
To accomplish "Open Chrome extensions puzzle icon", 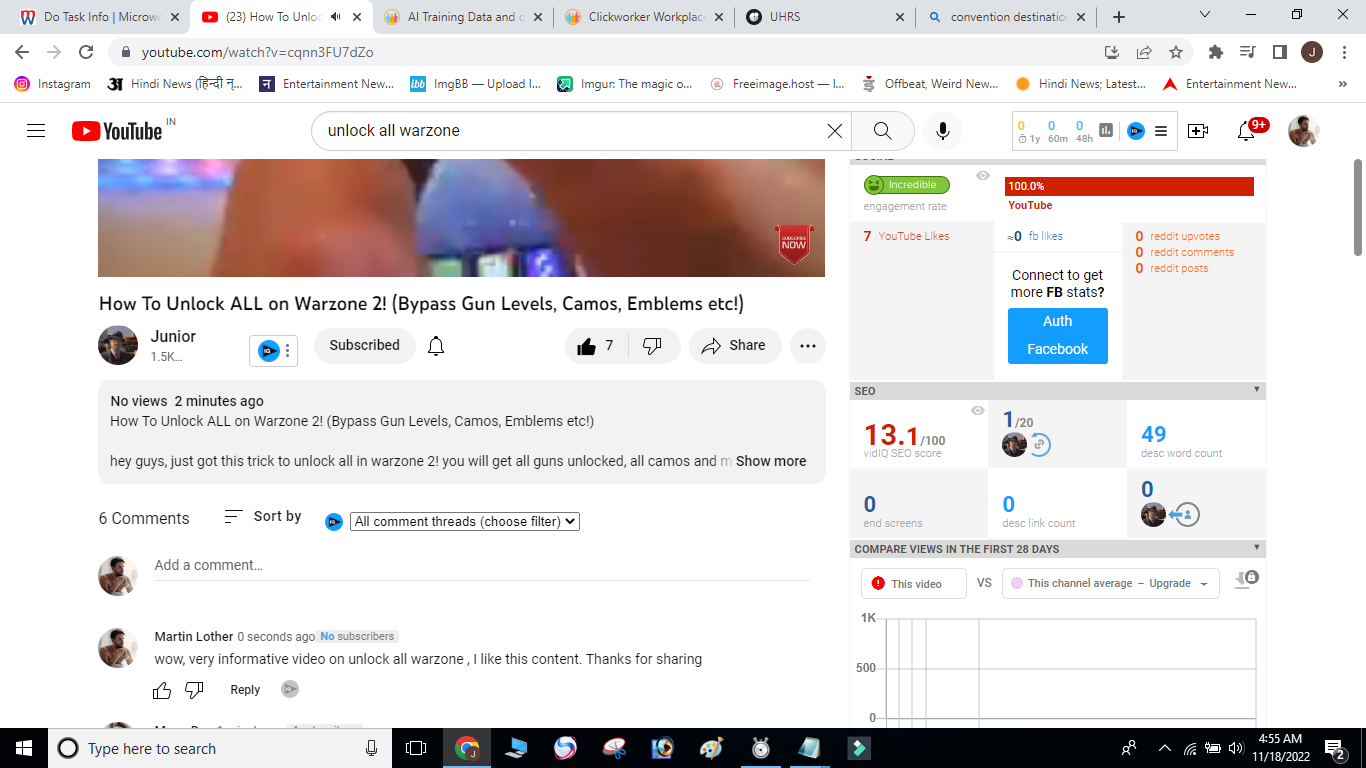I will tap(1216, 52).
